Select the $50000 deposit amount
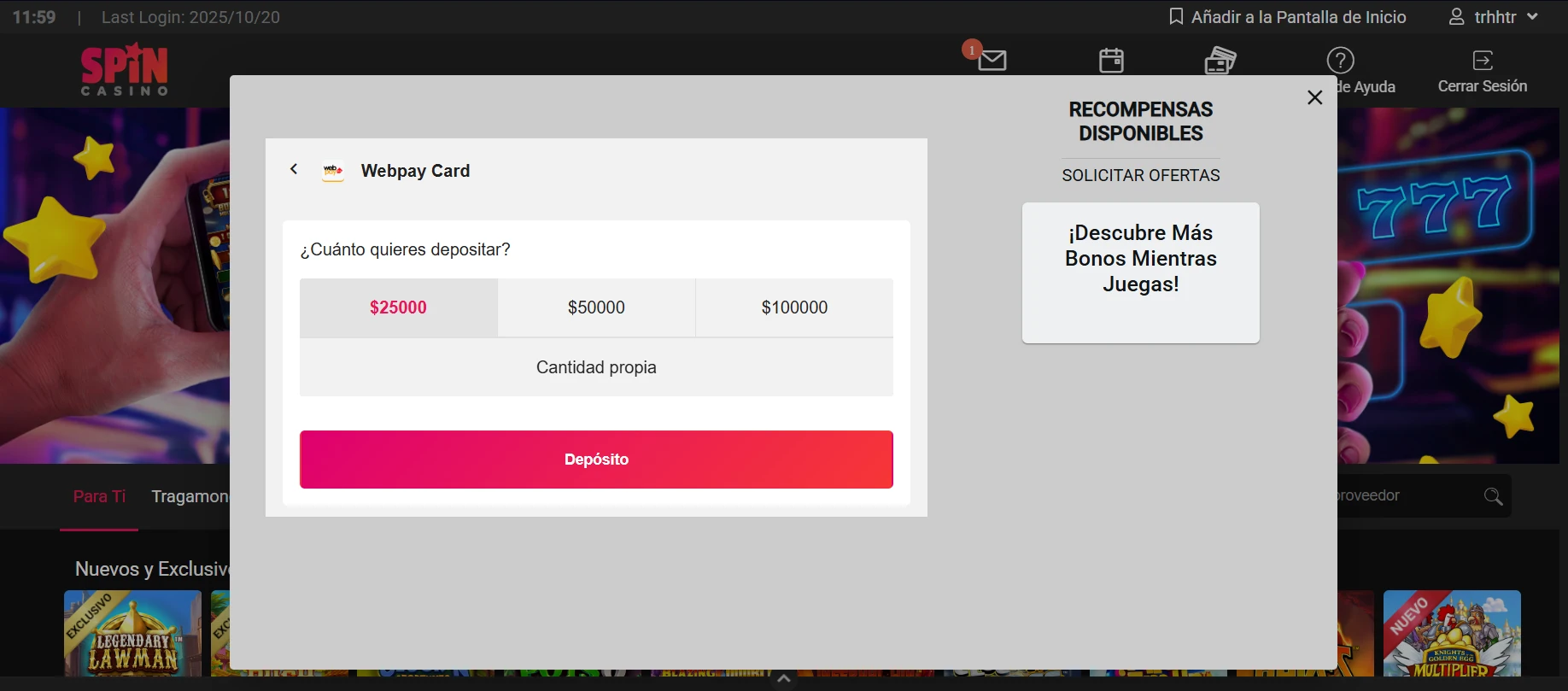 tap(596, 307)
